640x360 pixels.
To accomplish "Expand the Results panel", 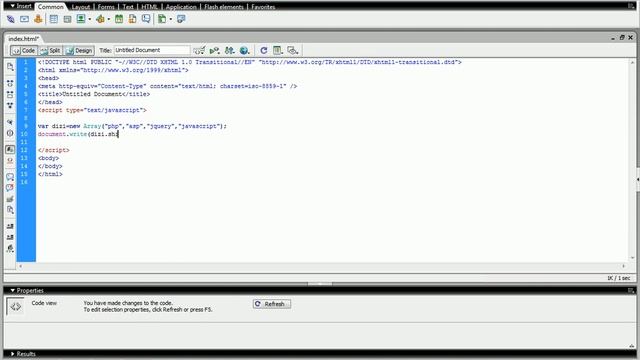I will click(x=13, y=354).
